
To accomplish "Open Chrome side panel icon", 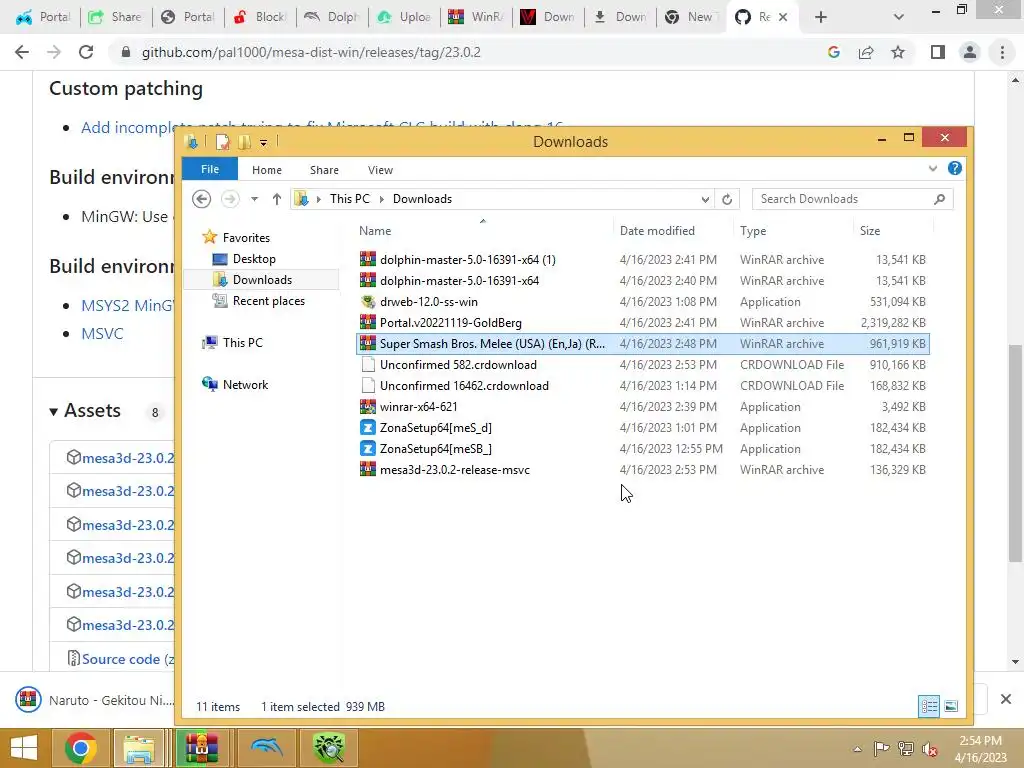I will 938,52.
